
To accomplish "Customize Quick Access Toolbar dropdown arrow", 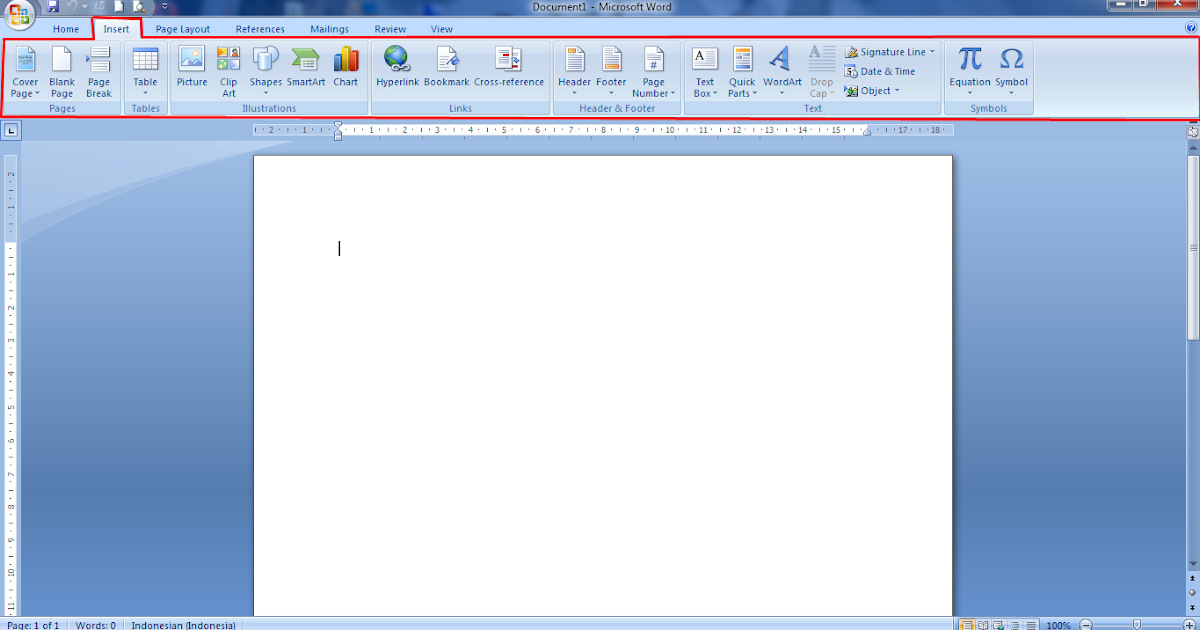I will [x=165, y=6].
